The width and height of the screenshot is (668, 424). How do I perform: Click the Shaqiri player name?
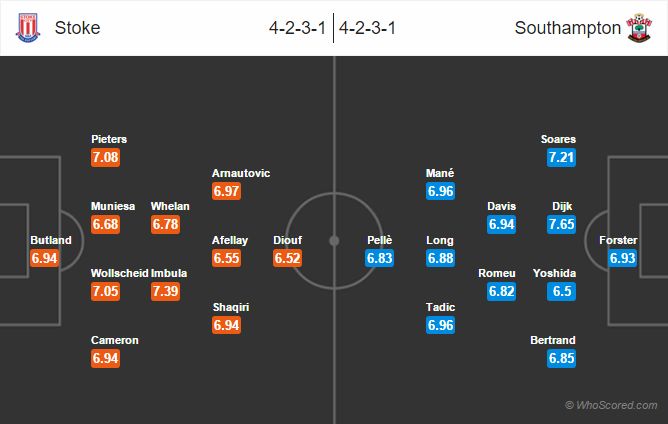click(230, 306)
